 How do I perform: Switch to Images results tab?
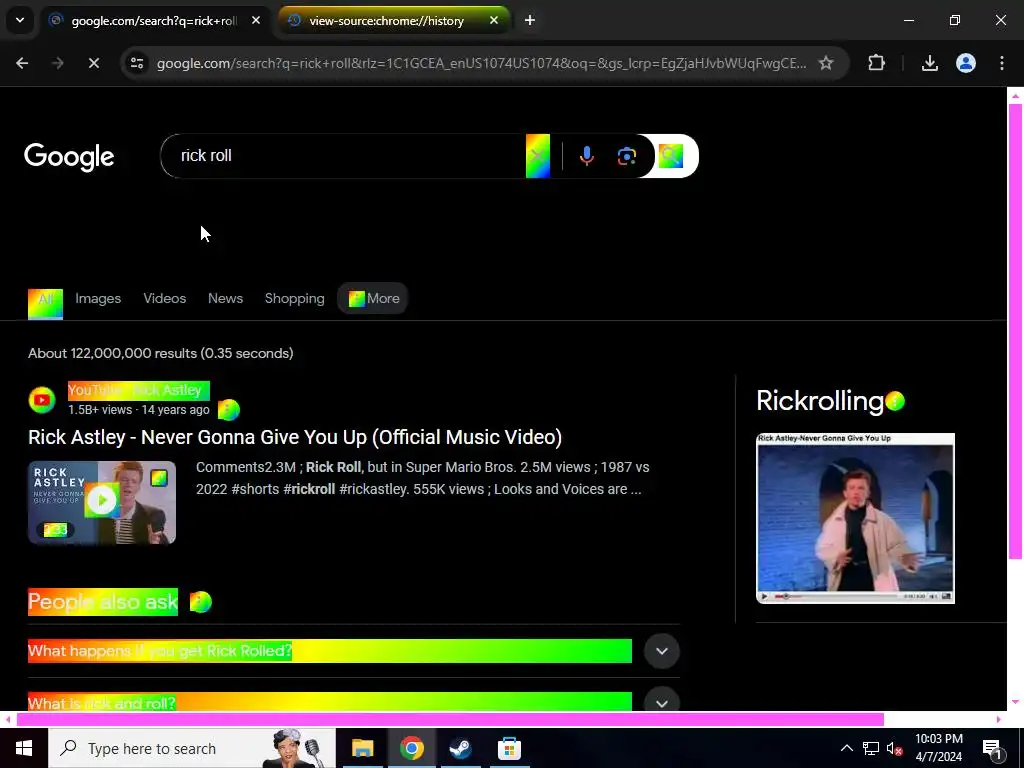tap(98, 298)
